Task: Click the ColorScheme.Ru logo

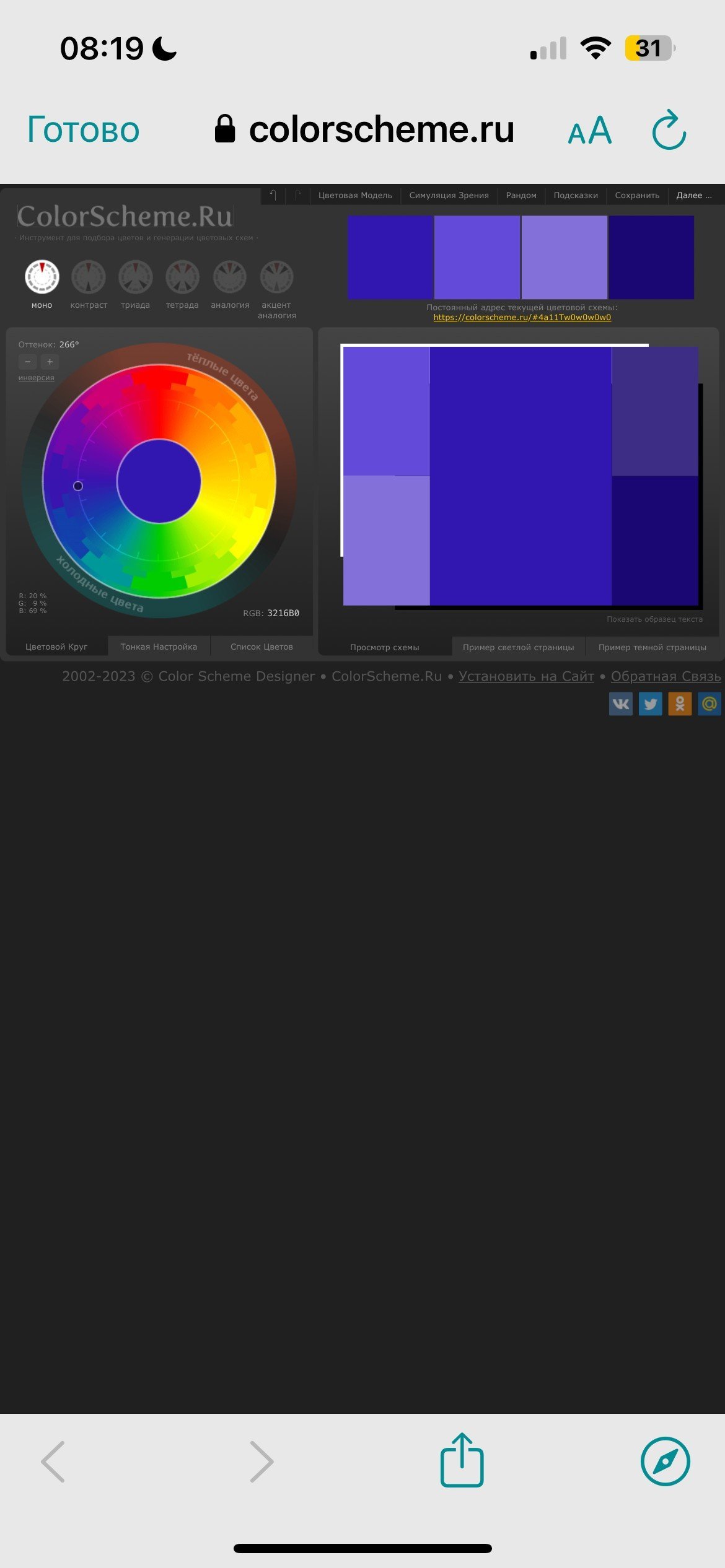Action: pos(125,216)
